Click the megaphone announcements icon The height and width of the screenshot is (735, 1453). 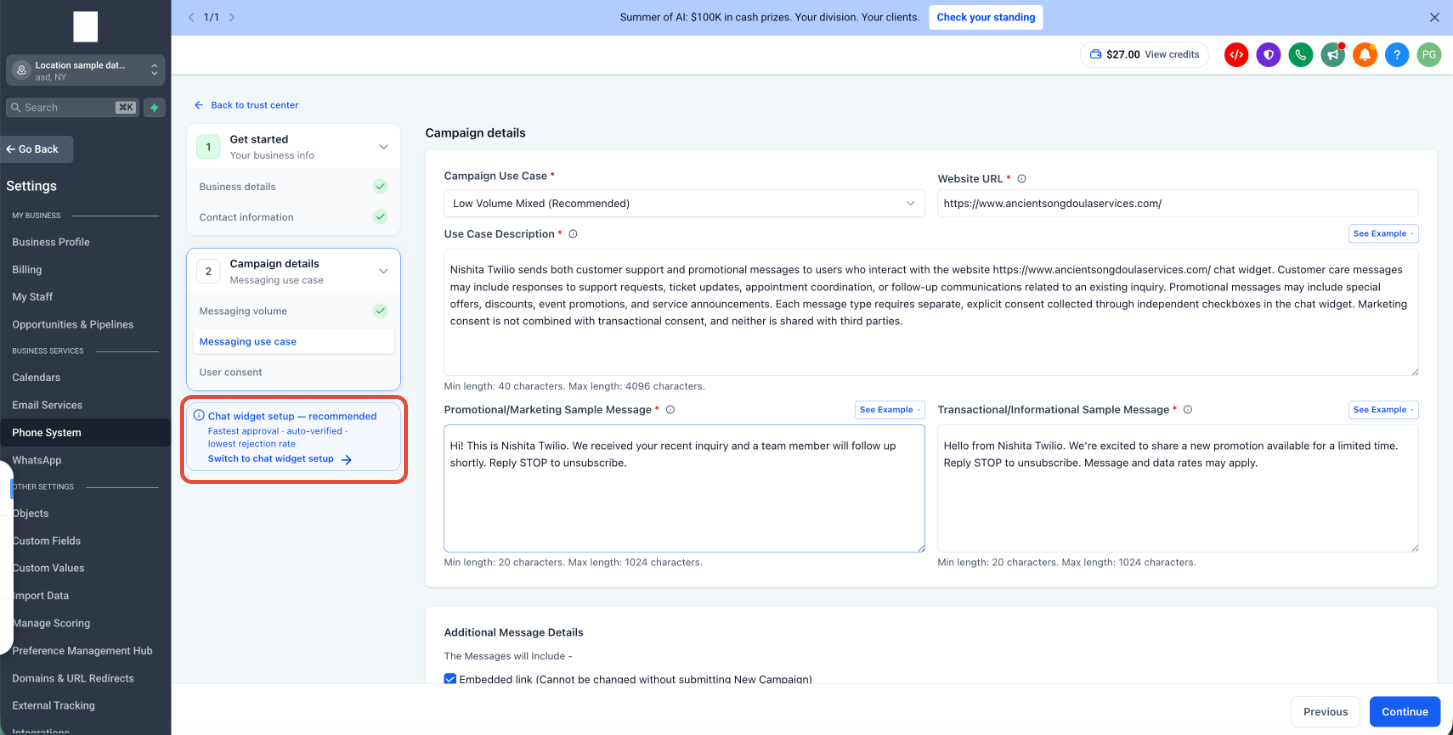pyautogui.click(x=1332, y=55)
